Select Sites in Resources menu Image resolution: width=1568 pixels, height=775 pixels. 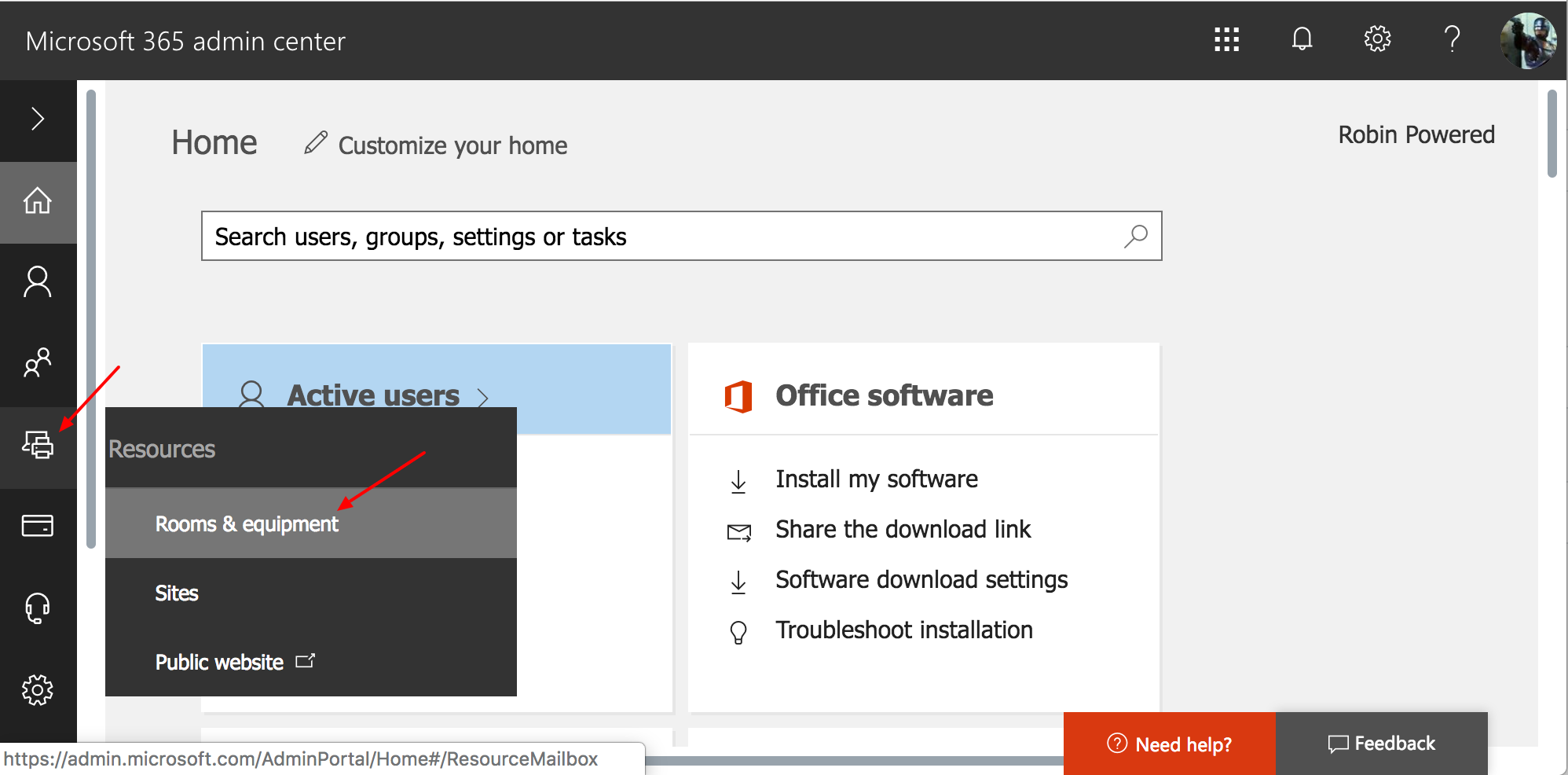point(311,593)
